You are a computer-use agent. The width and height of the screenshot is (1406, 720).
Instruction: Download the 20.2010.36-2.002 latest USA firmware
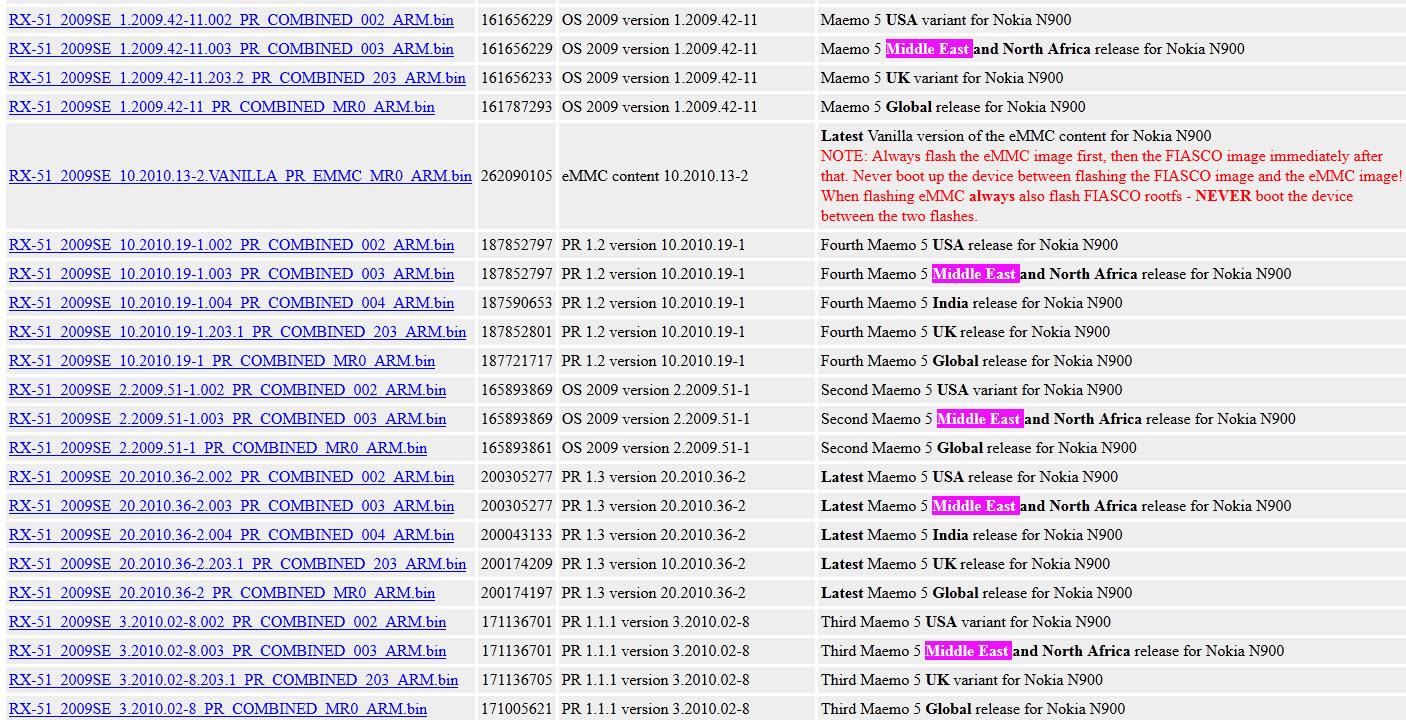point(231,477)
